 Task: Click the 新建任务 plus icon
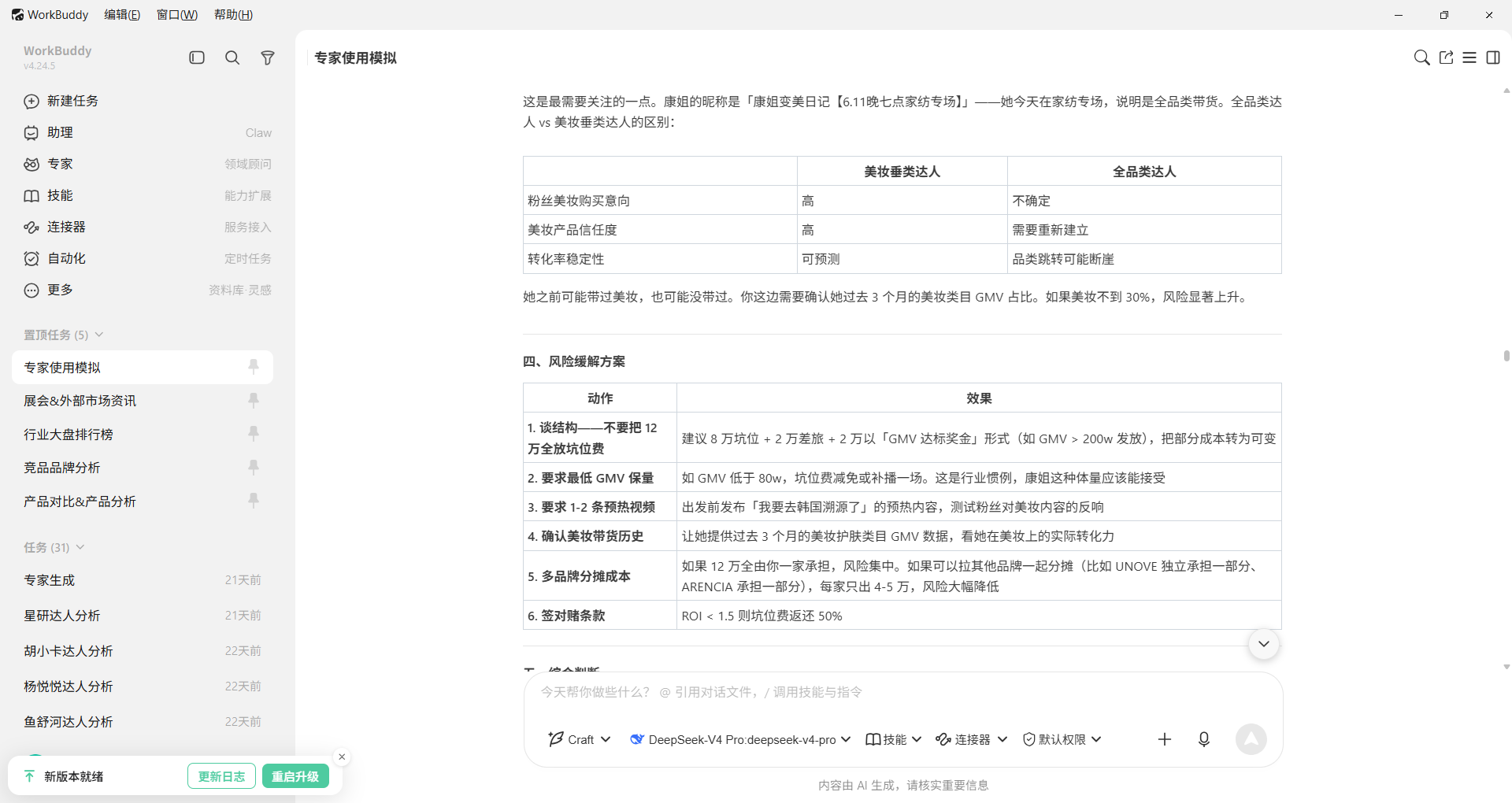click(31, 101)
